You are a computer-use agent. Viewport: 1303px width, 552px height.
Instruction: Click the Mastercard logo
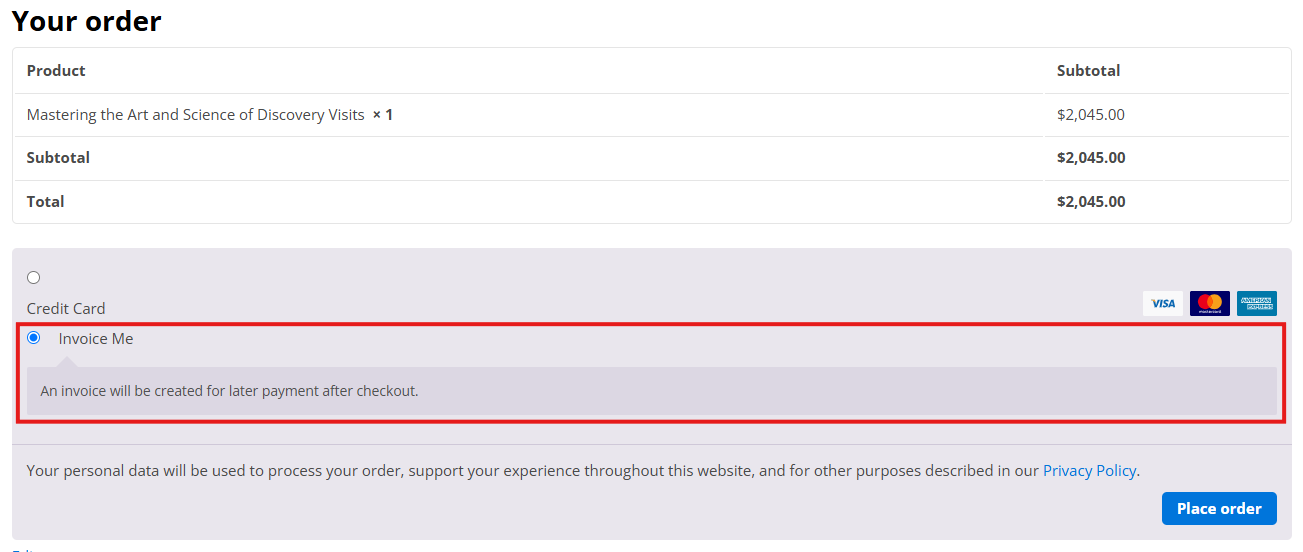[1209, 304]
